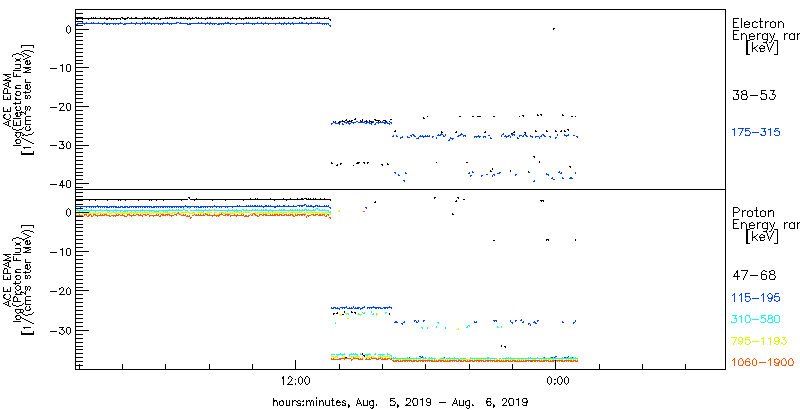
Task: Click the 47-68 proton energy legend label
Action: point(754,276)
